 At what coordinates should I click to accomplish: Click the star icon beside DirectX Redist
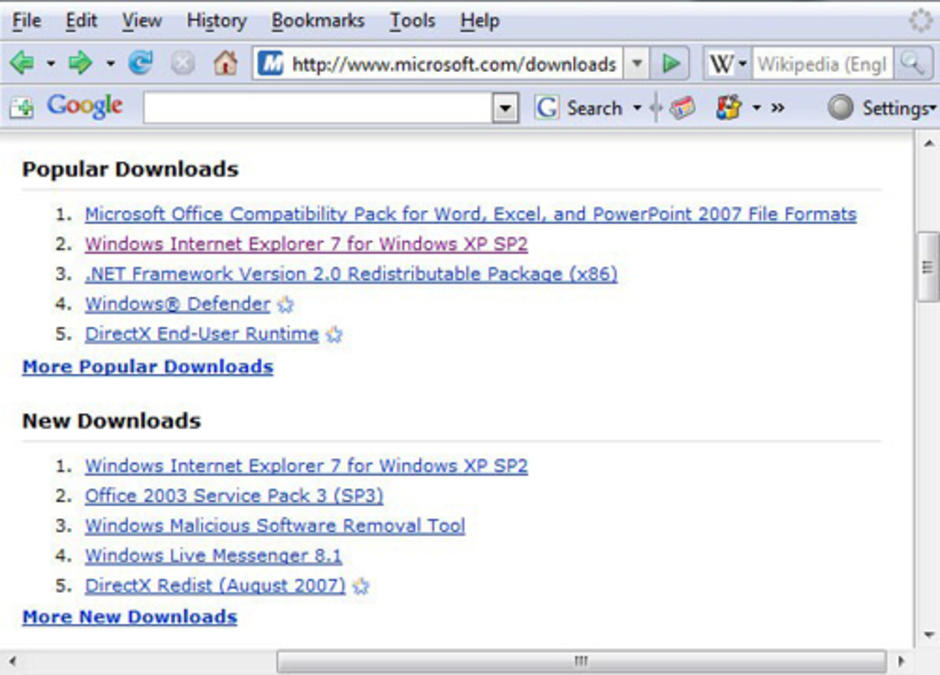[x=361, y=586]
